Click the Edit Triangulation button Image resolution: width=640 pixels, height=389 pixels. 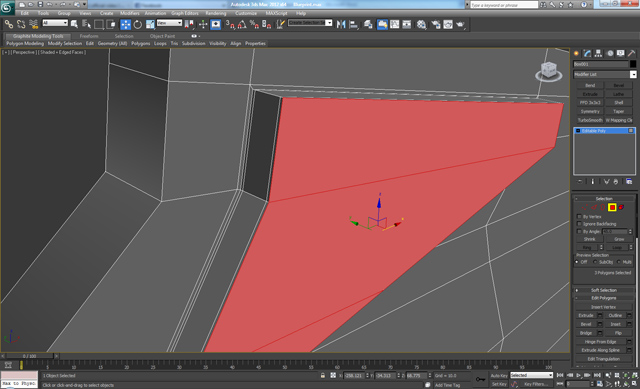click(x=604, y=359)
